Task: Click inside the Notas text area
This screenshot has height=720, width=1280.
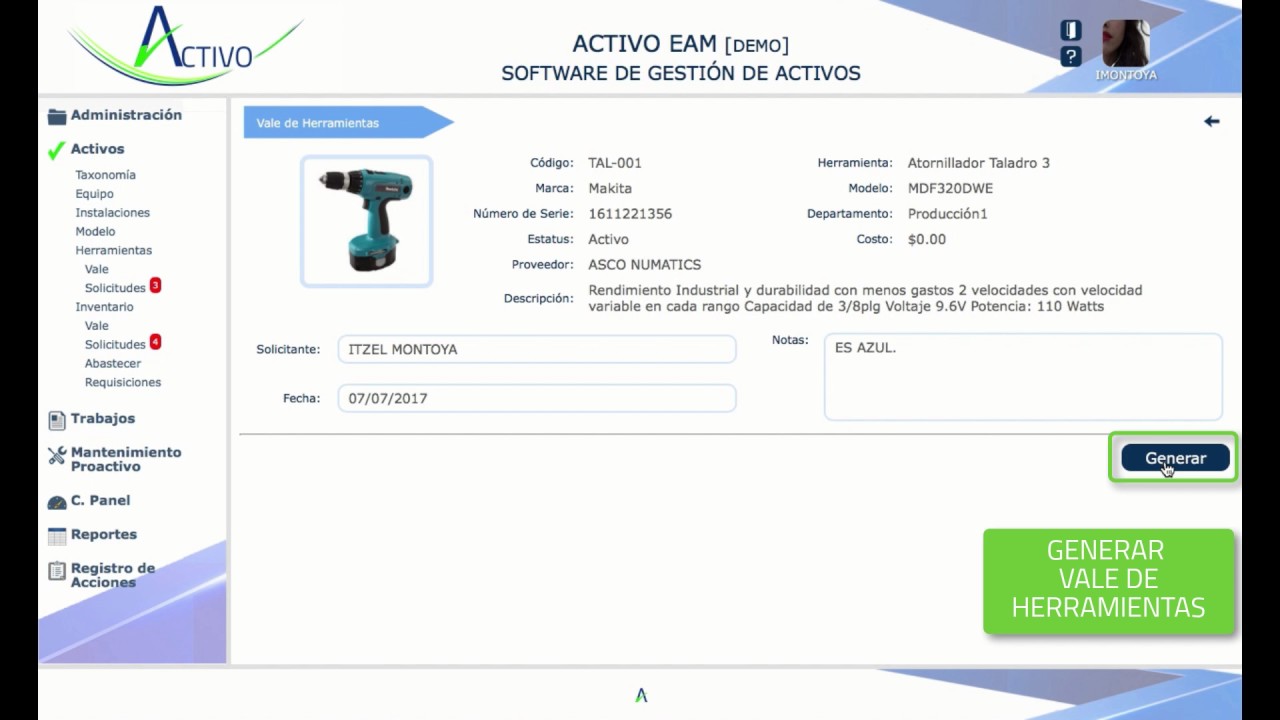Action: click(1023, 377)
